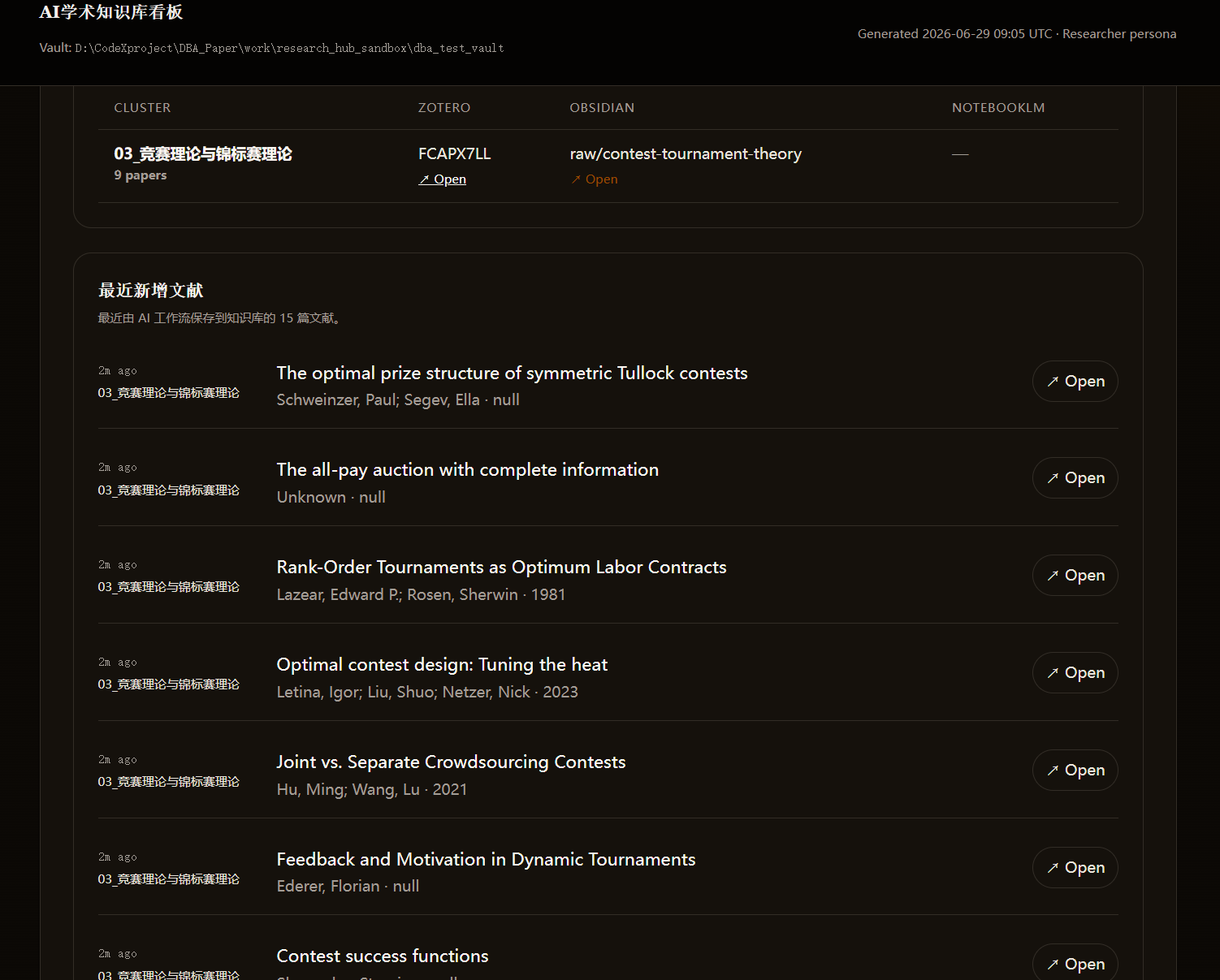Click the ZOTERO column header
1220x980 pixels.
[x=444, y=108]
